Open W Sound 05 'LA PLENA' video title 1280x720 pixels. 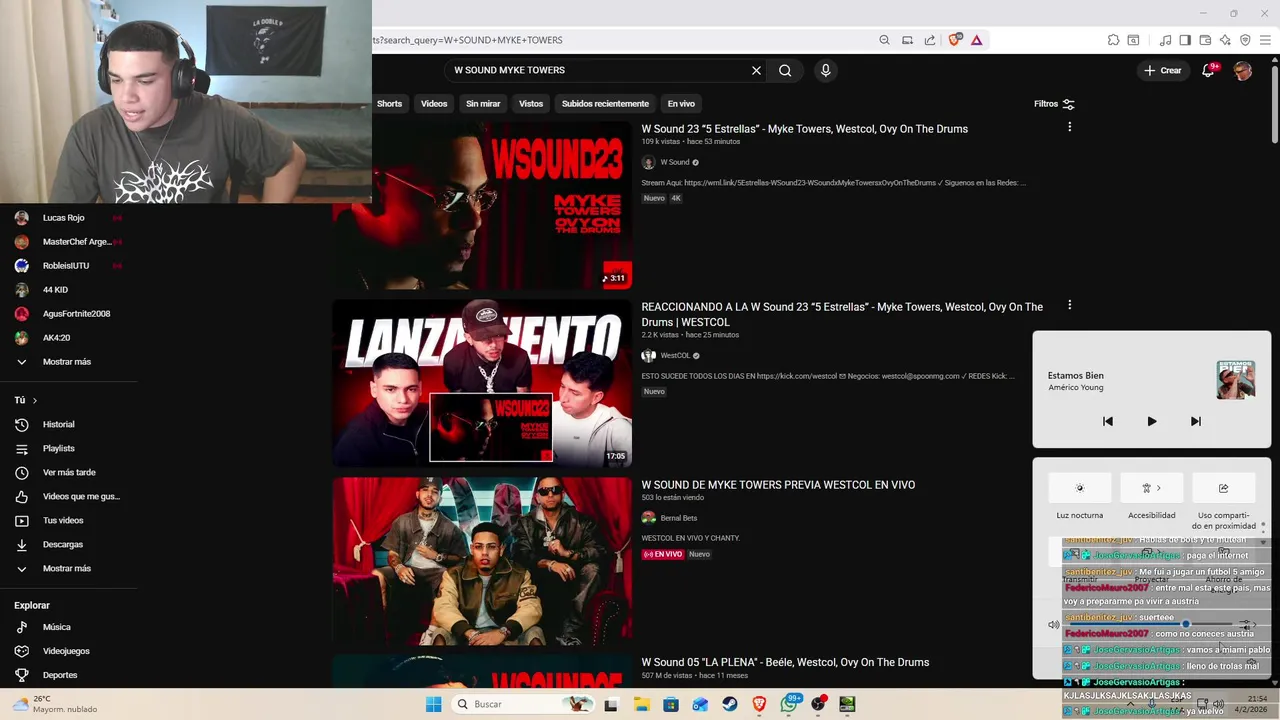pos(785,662)
